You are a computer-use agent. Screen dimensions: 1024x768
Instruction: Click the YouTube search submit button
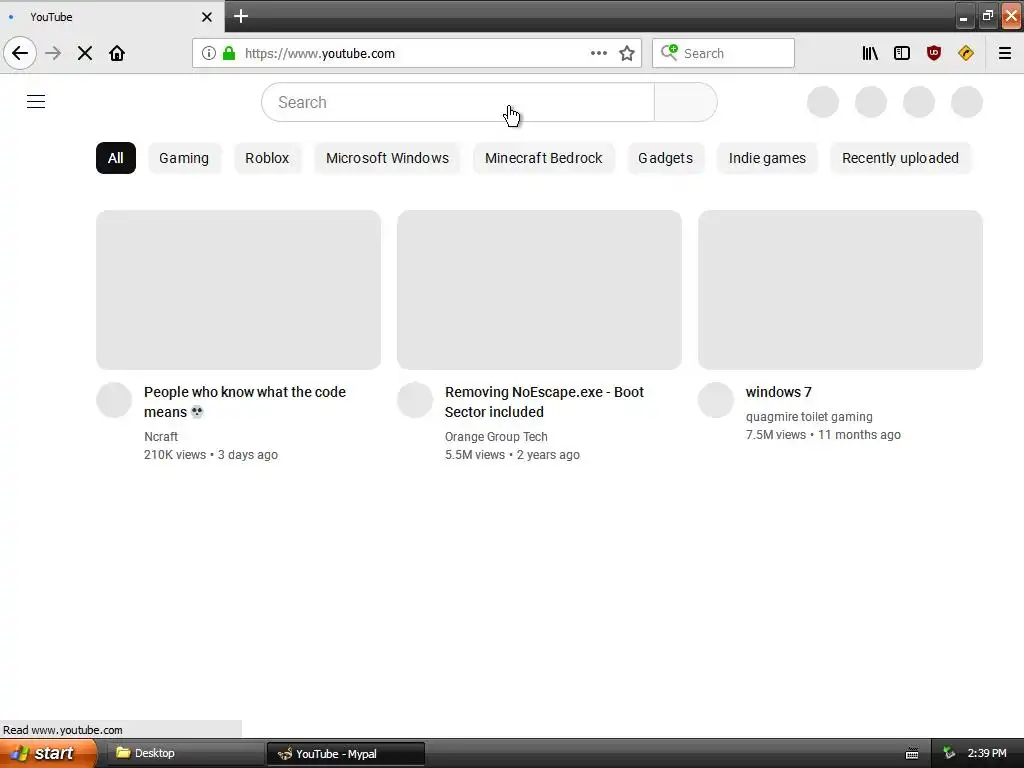[686, 102]
